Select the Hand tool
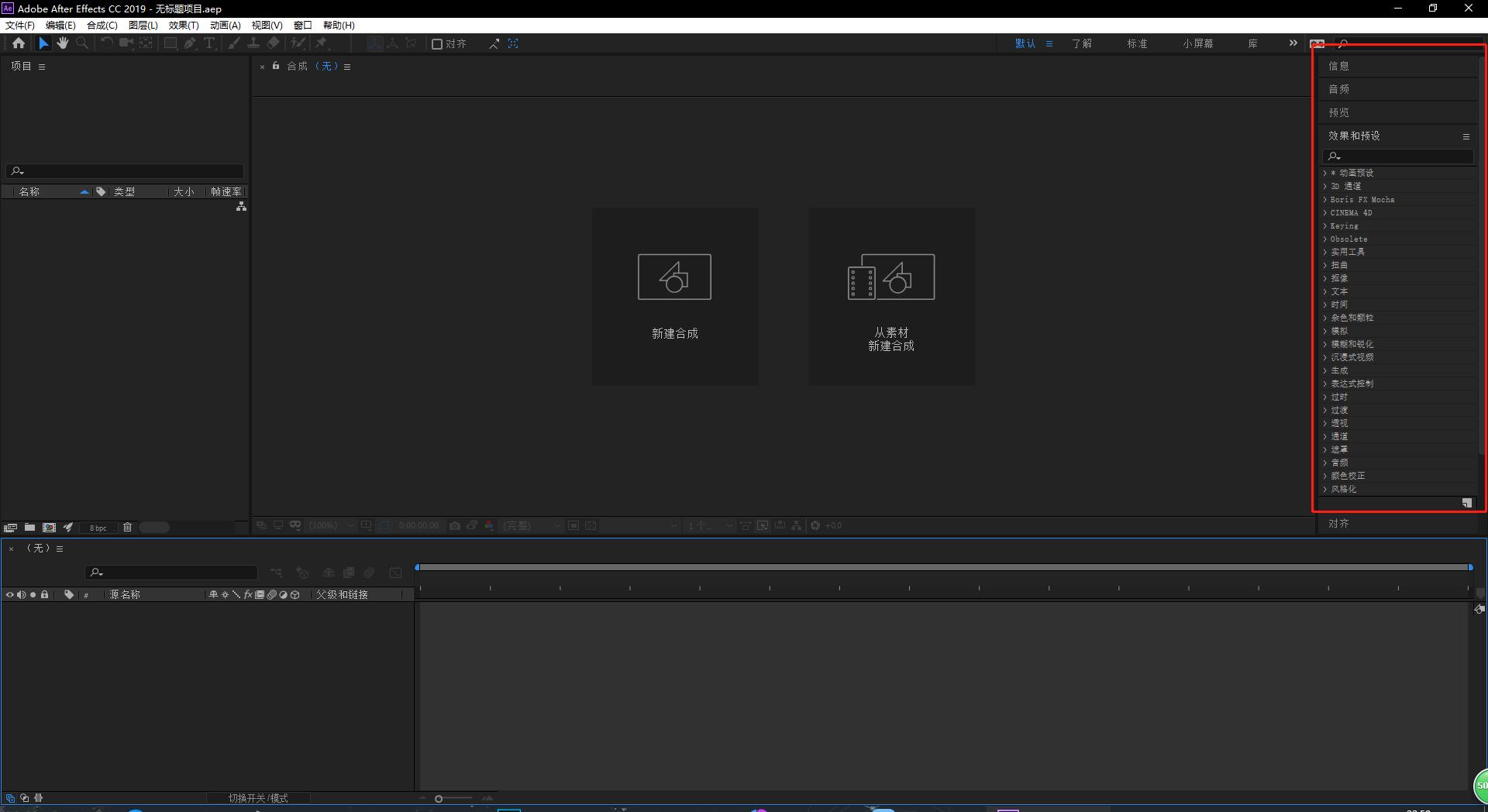Image resolution: width=1488 pixels, height=812 pixels. pos(63,43)
